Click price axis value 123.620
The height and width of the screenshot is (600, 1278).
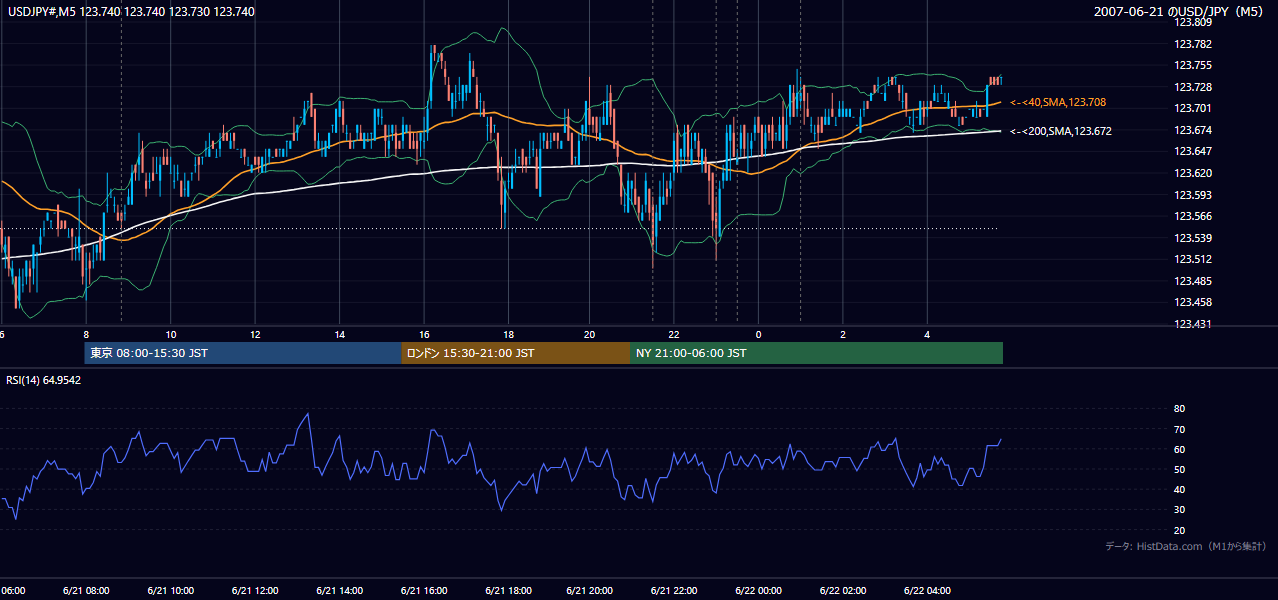coord(1191,174)
